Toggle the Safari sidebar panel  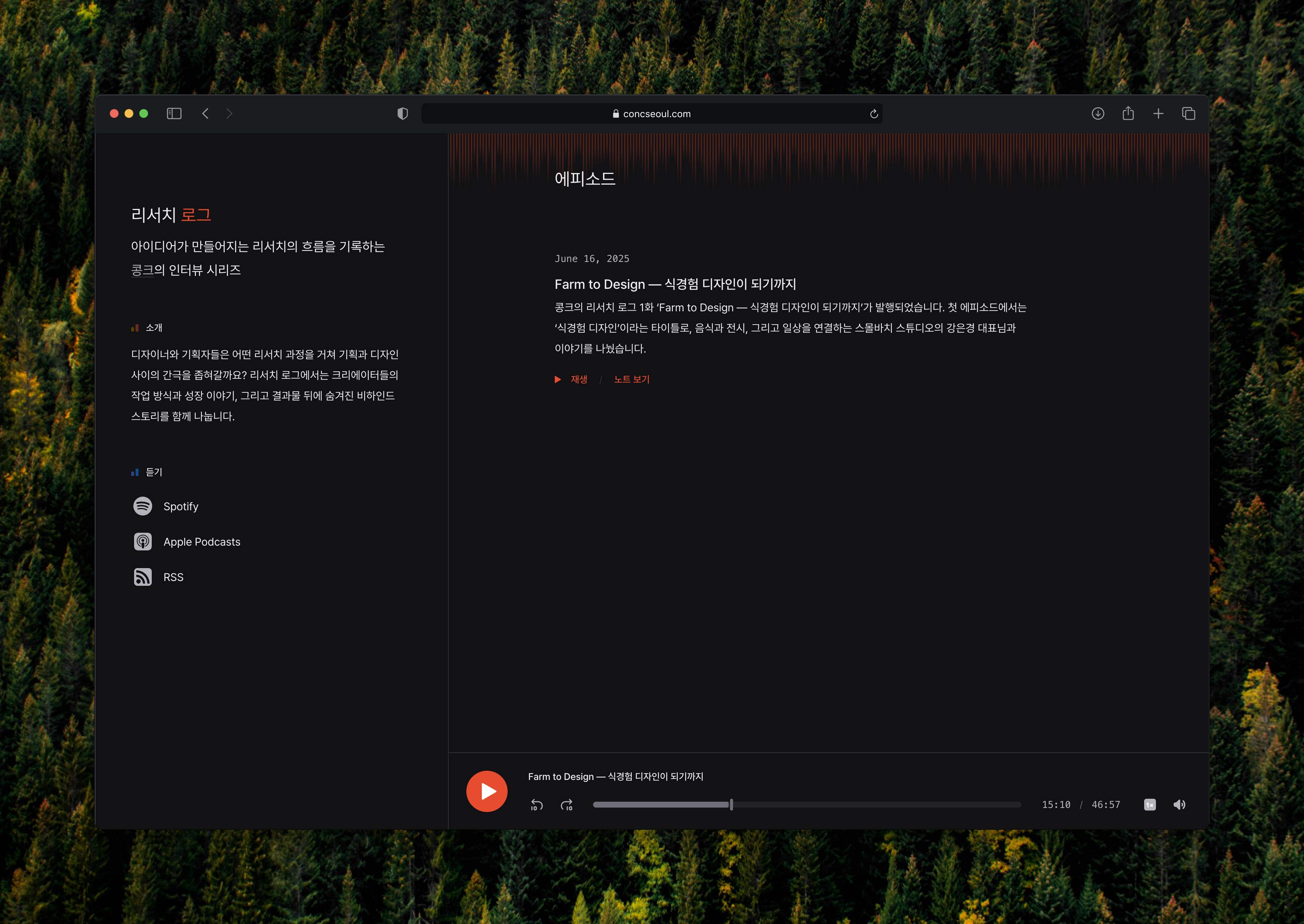(174, 114)
